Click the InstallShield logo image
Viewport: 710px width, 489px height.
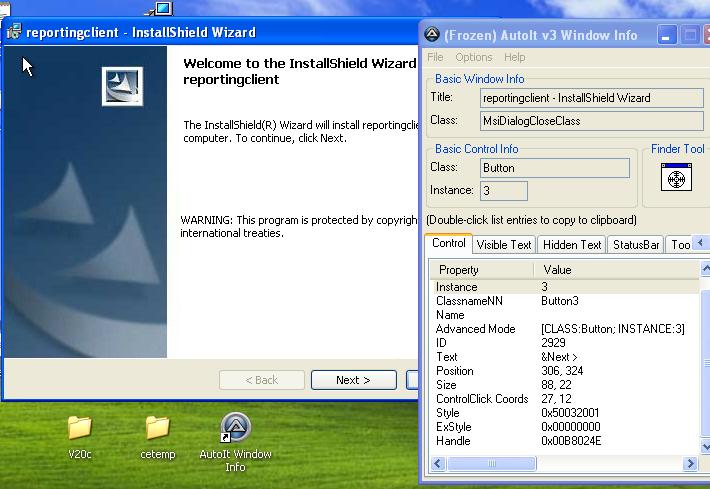(x=122, y=86)
